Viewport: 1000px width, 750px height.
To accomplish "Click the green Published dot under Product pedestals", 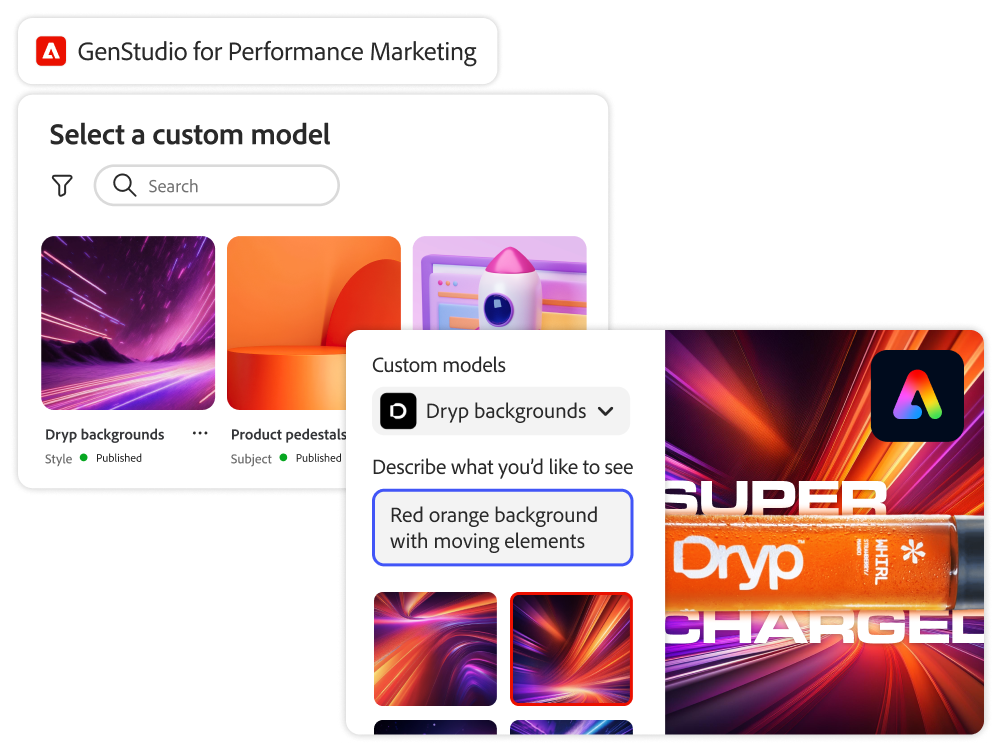I will pyautogui.click(x=283, y=458).
